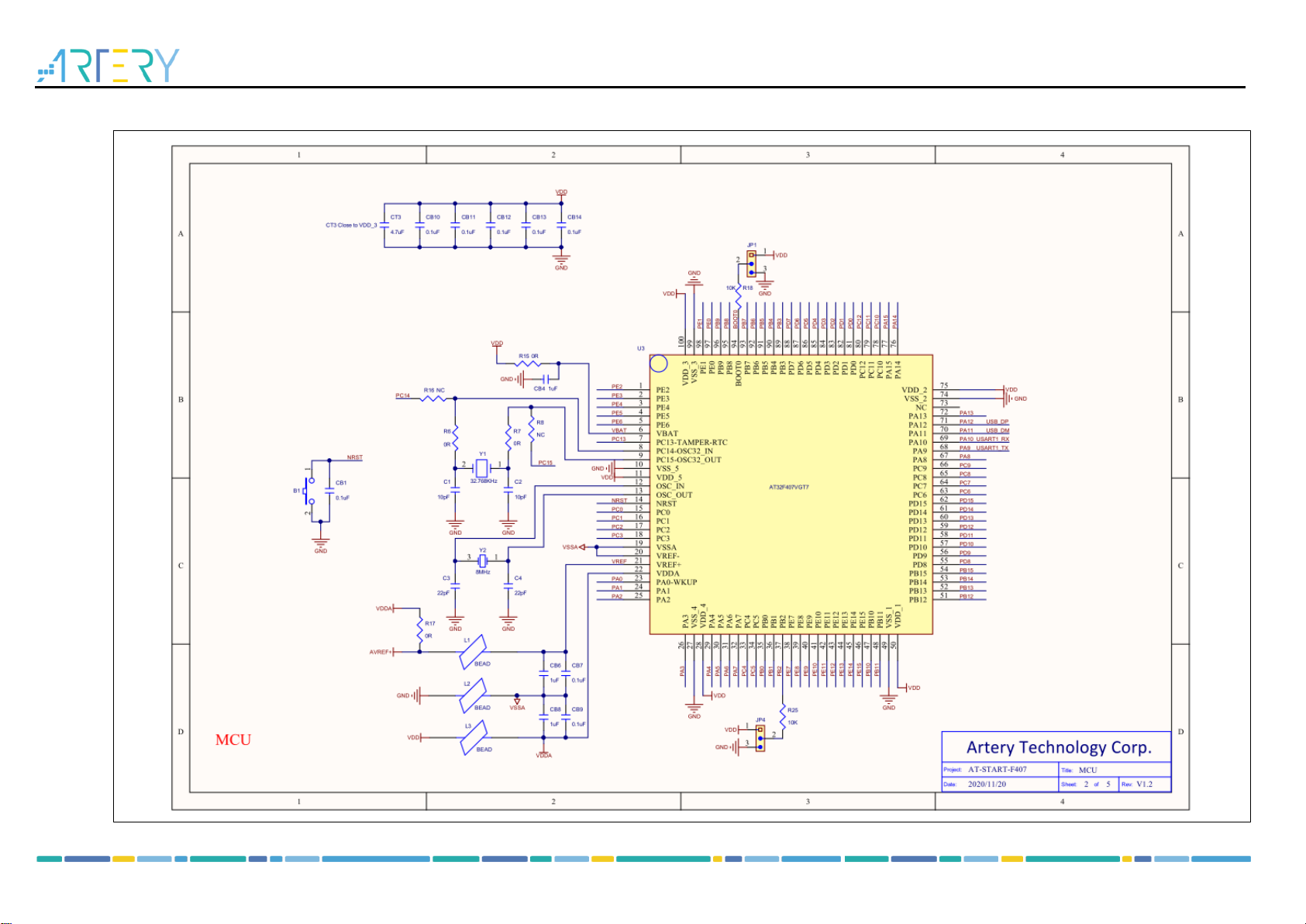Click the 'CT3 Close to VDD_3' note
Viewport: 1306px width, 924px height.
tap(351, 226)
